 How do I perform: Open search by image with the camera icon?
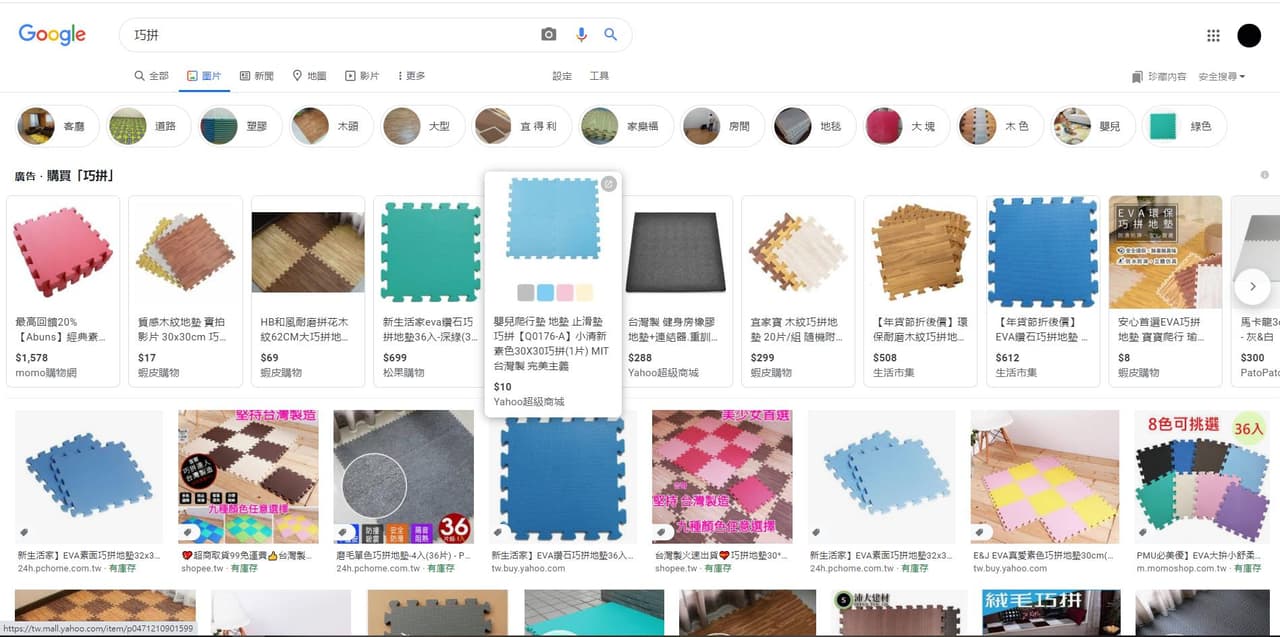548,34
